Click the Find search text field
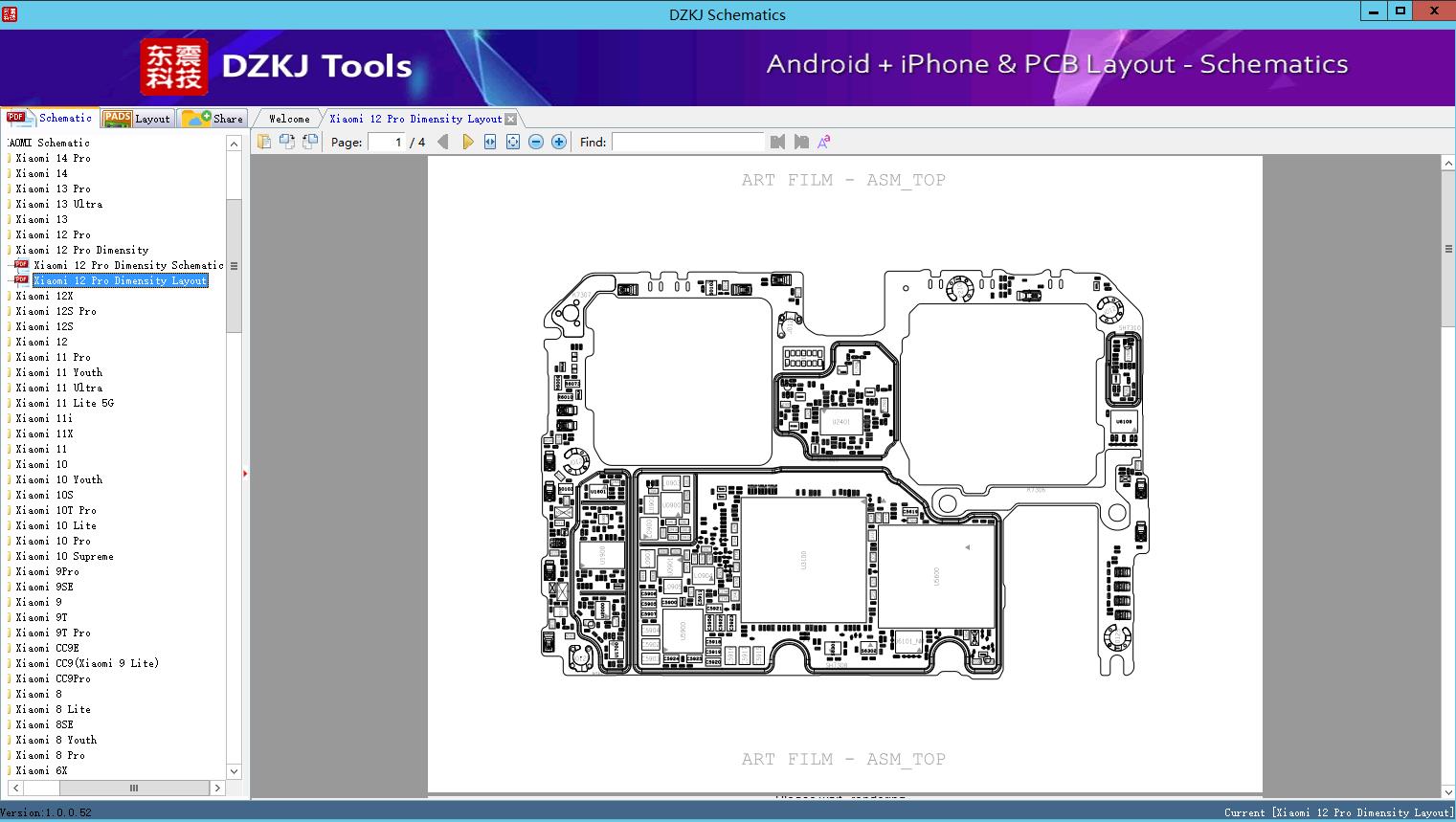 (688, 142)
